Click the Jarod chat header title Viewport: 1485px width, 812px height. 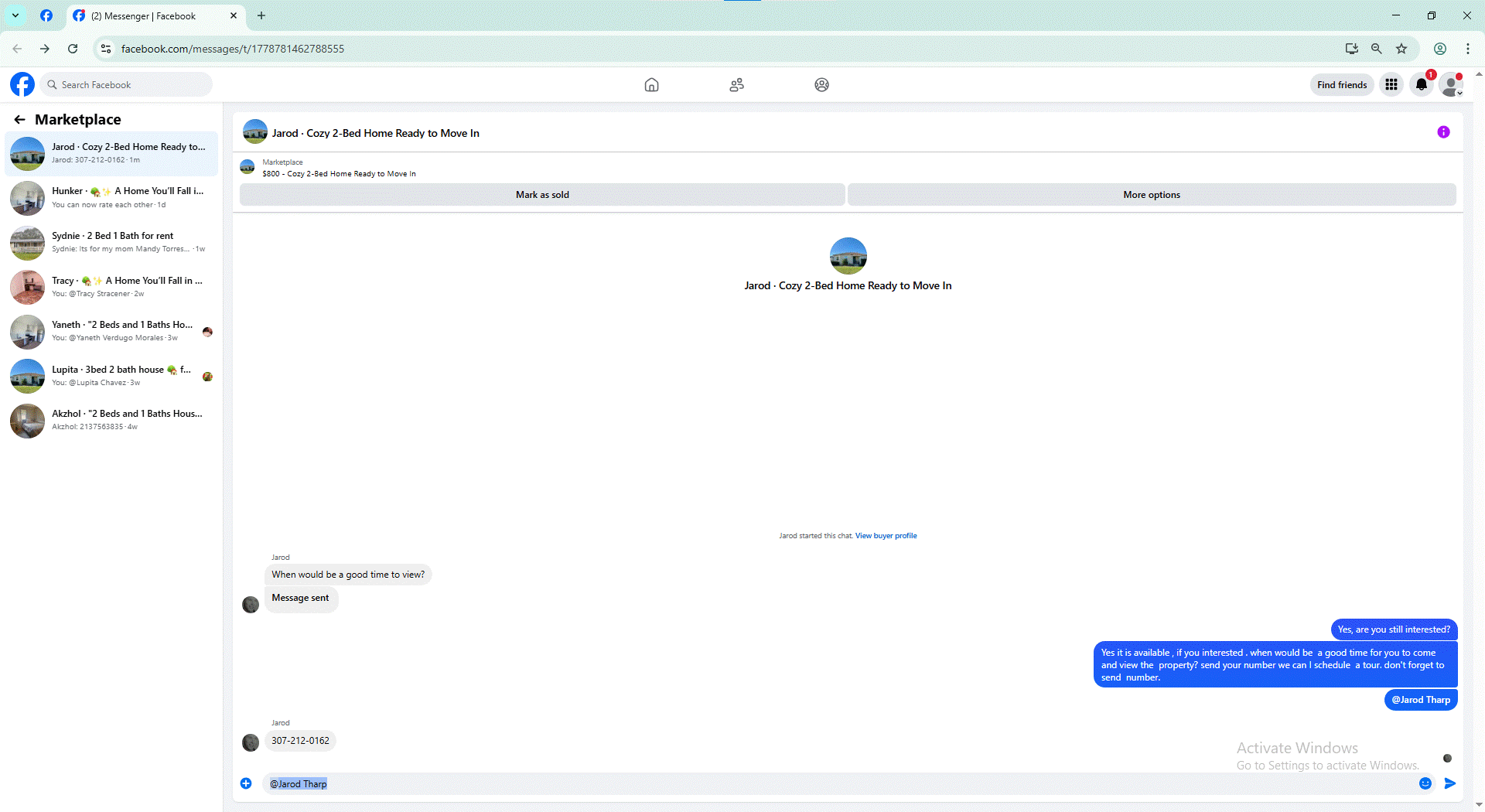pyautogui.click(x=375, y=133)
